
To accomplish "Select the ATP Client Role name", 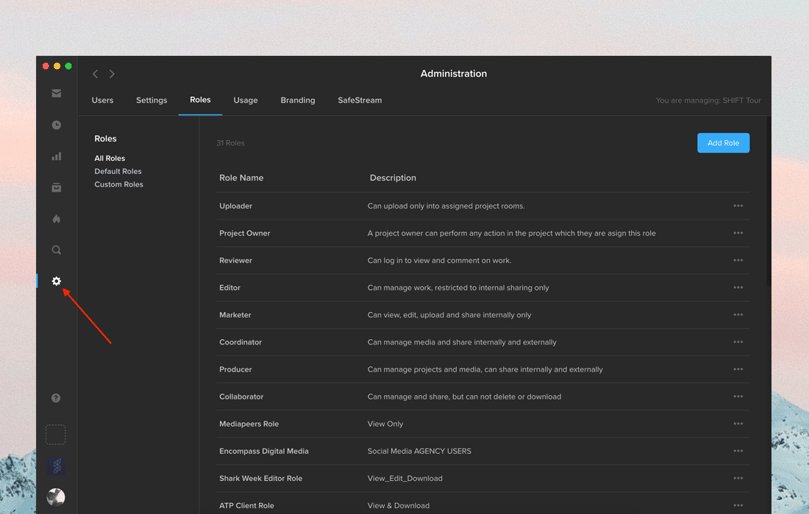I will (247, 506).
